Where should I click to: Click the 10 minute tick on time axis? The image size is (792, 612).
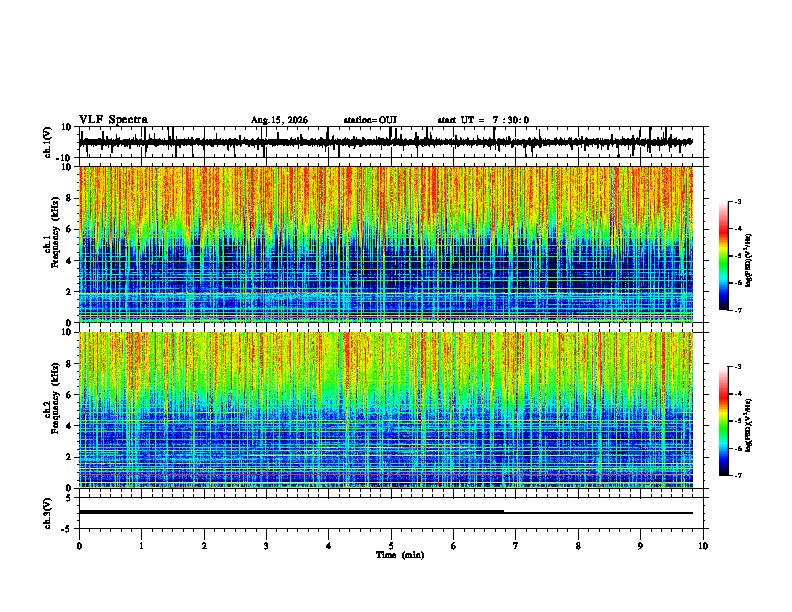[x=703, y=546]
